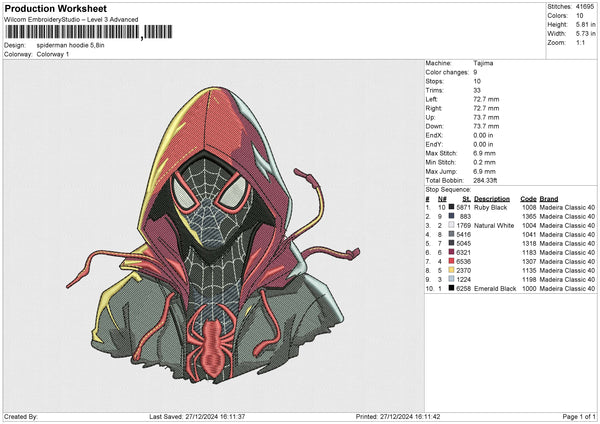Click the design barcode
Screen dimensions: 600x424
click(x=88, y=32)
